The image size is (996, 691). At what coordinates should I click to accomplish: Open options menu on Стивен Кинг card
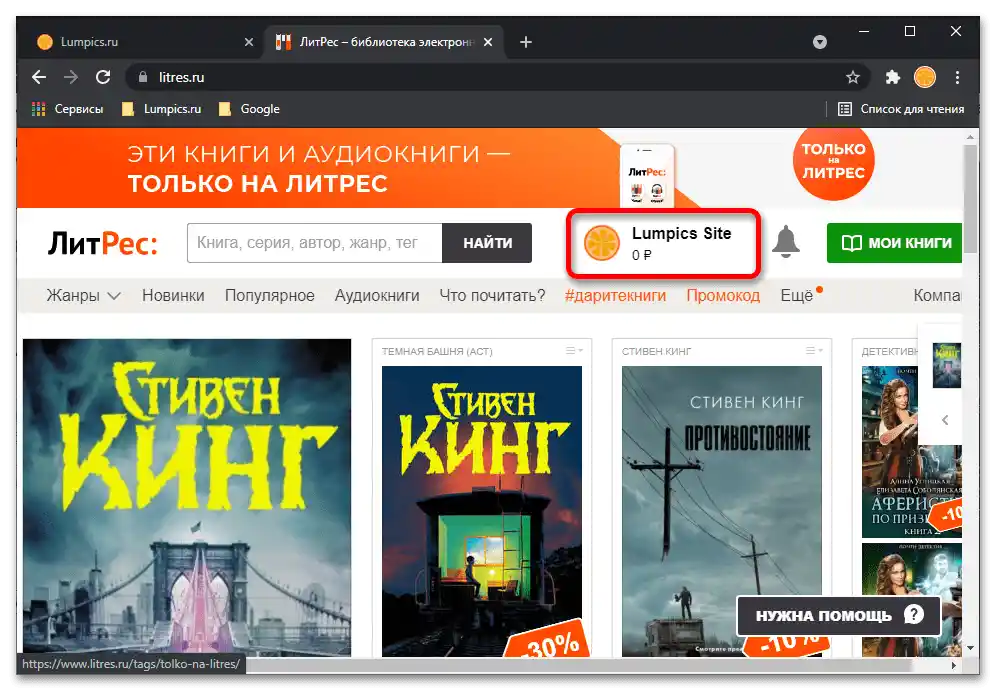pyautogui.click(x=814, y=351)
